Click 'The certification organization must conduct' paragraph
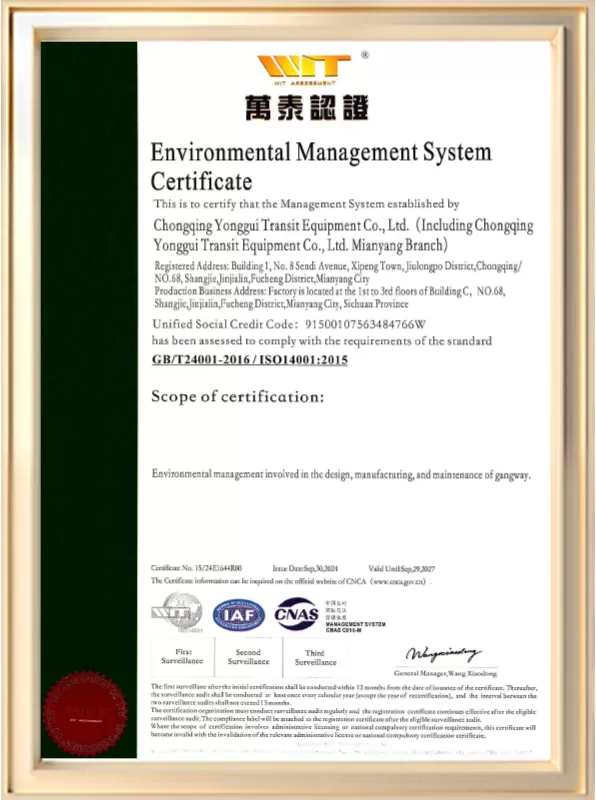The height and width of the screenshot is (800, 596). point(343,715)
